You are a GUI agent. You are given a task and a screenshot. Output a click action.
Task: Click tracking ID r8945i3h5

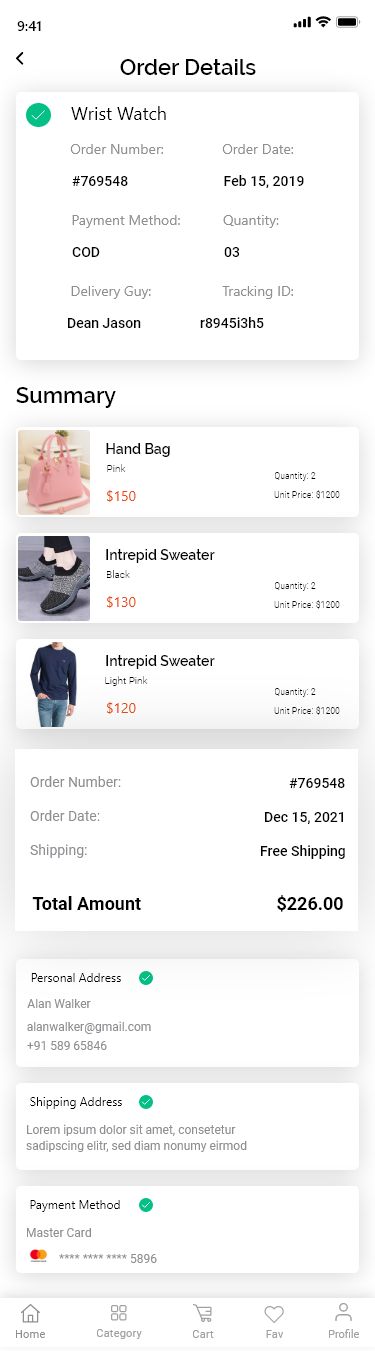(232, 323)
